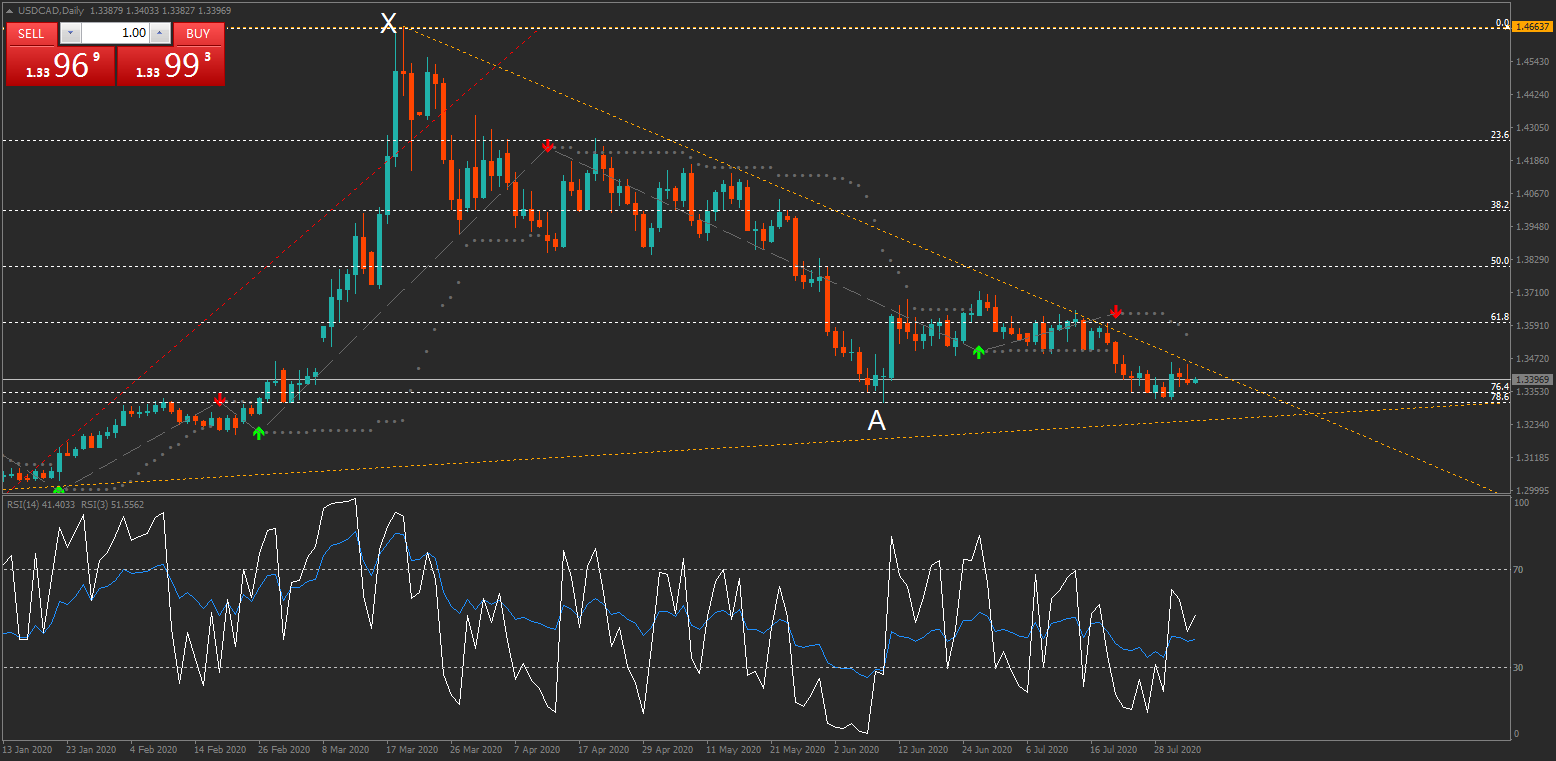Collapse one-click panel via triangle beside USDCAD,Daily
Image resolution: width=1556 pixels, height=761 pixels.
tap(9, 11)
